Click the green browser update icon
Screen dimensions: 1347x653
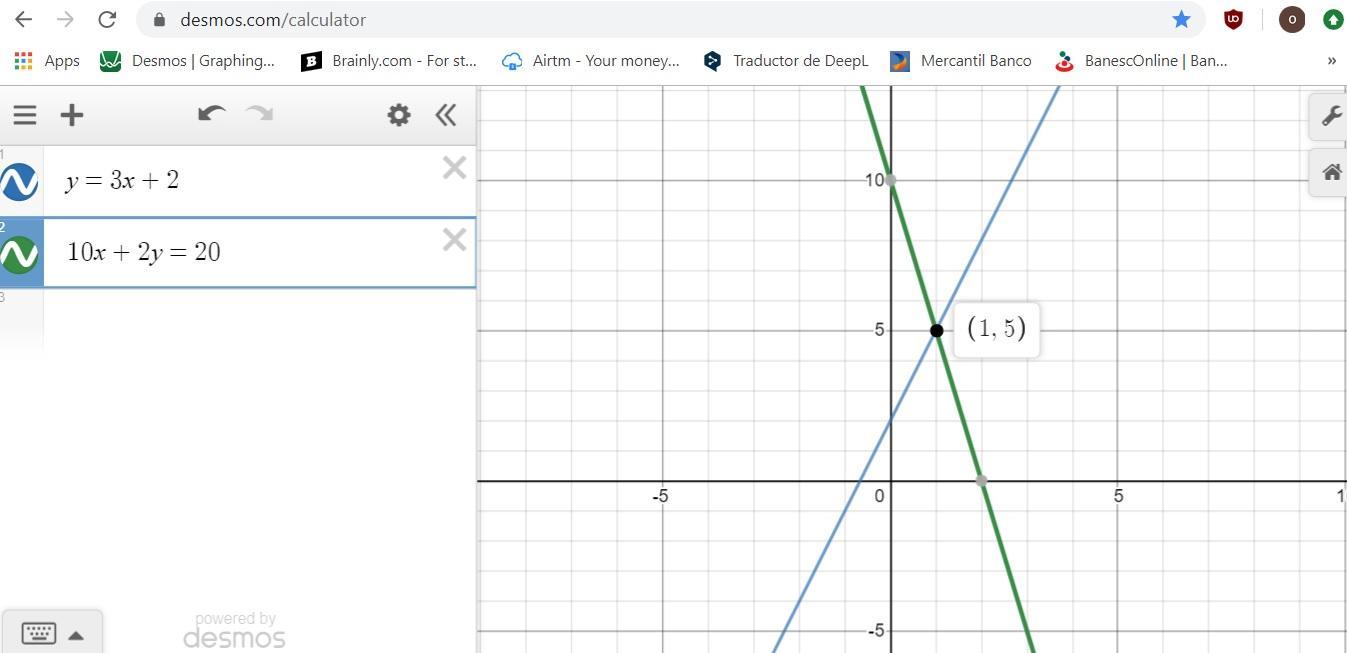(1332, 19)
